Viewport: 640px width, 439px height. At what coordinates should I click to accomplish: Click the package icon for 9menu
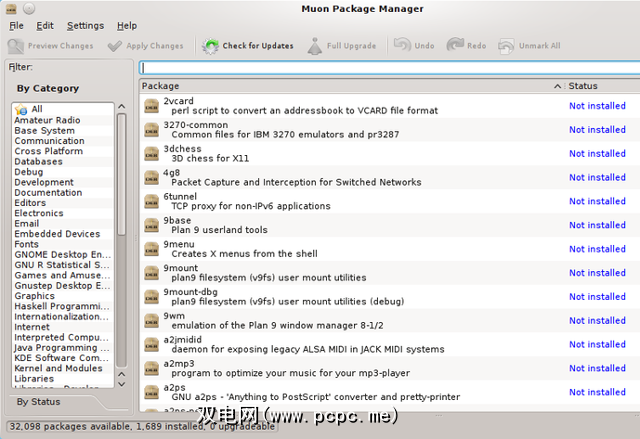[x=151, y=249]
